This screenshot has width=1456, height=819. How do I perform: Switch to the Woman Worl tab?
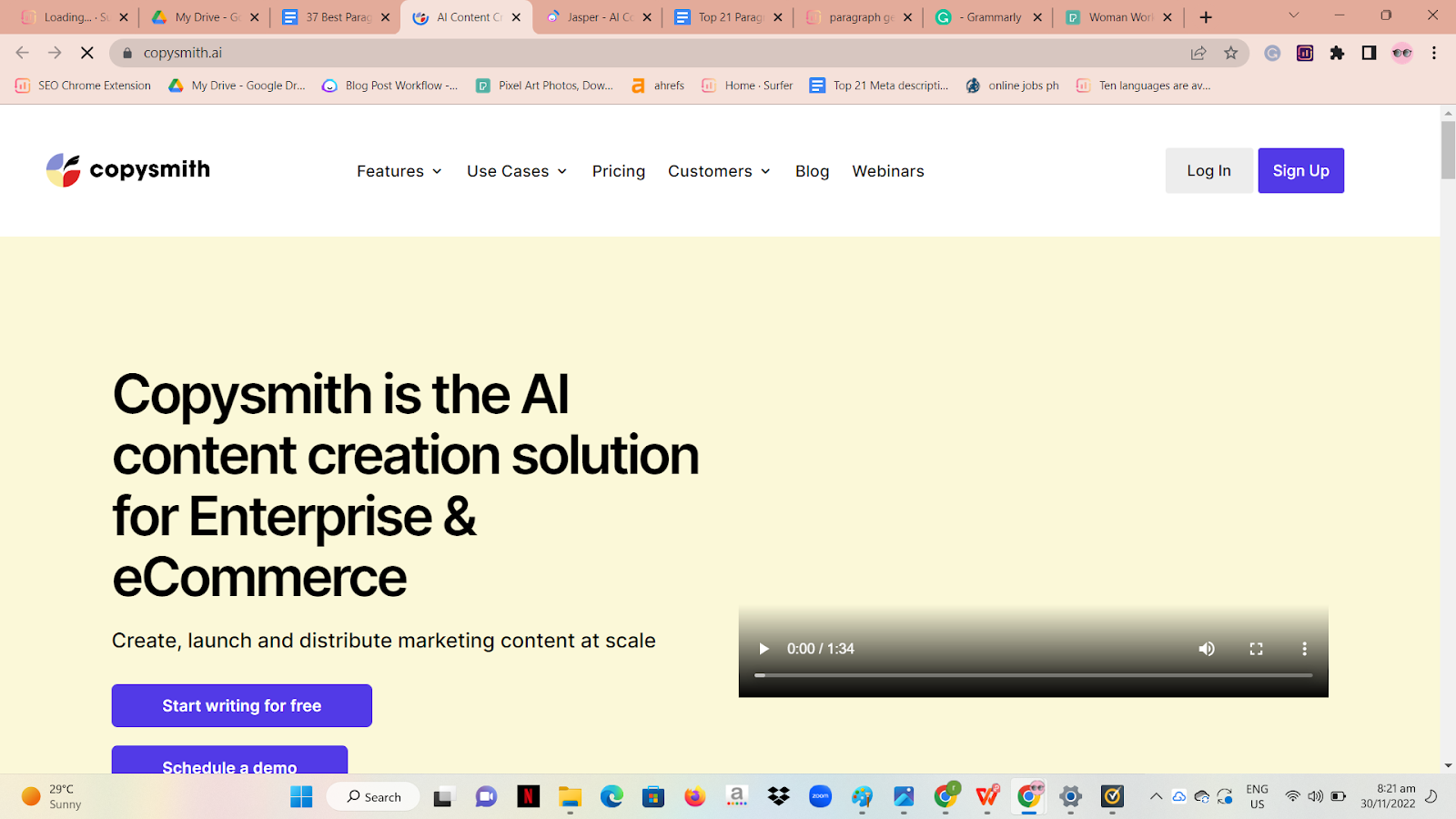1118,17
